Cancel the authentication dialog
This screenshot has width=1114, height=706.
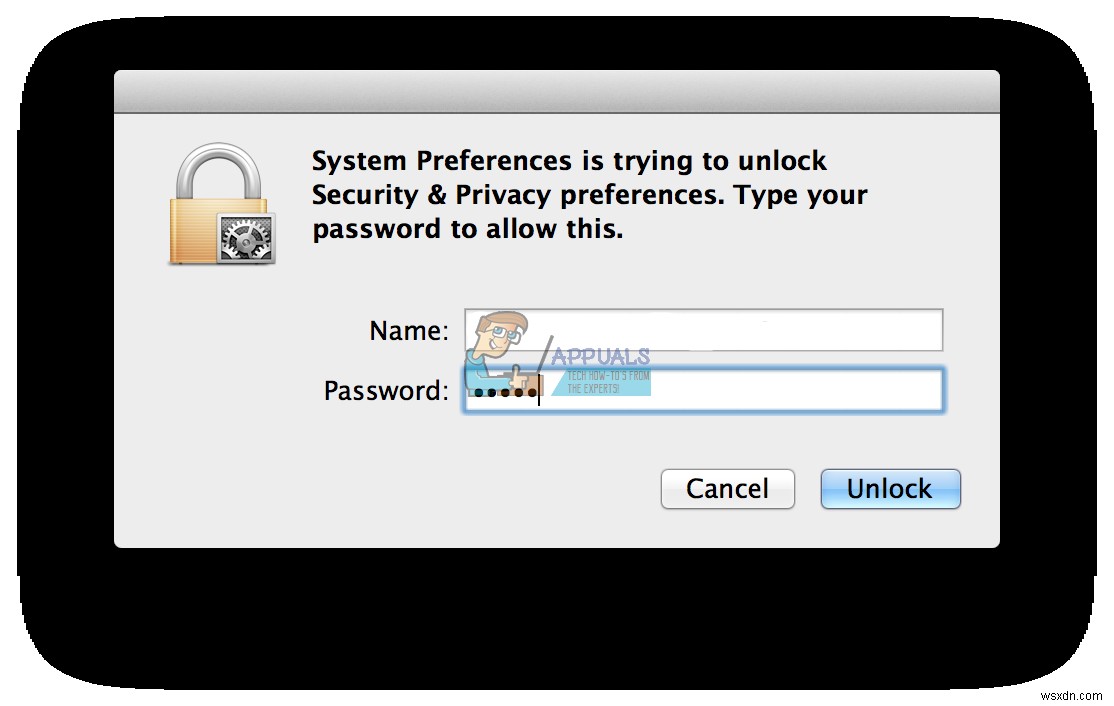(727, 489)
